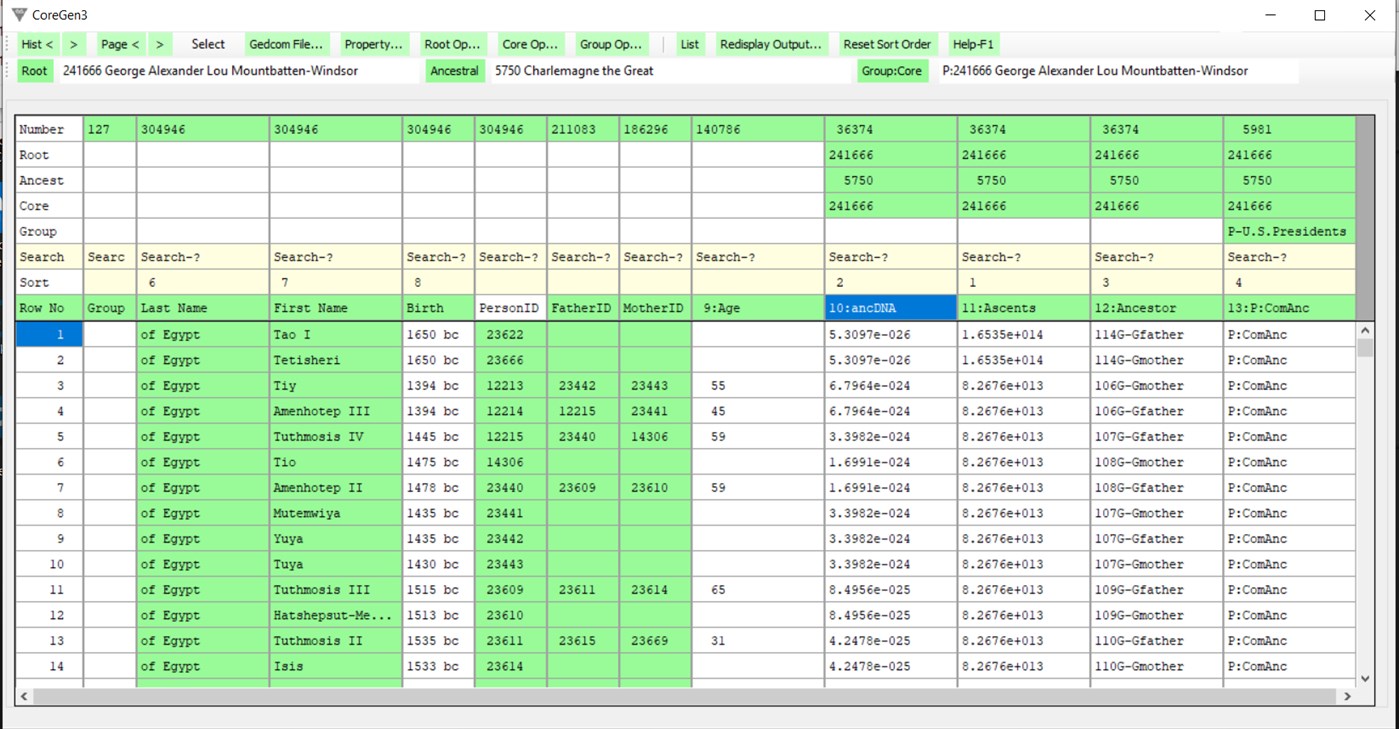
Task: Open the Redisplay Output dialog
Action: [x=770, y=44]
